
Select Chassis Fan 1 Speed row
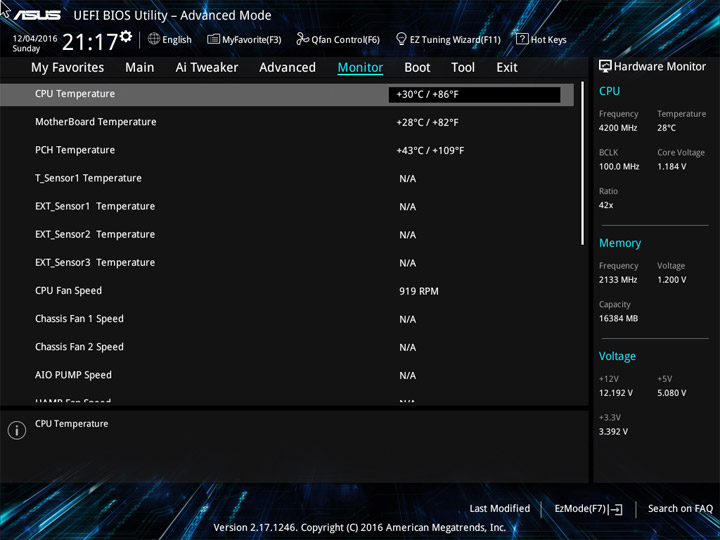click(287, 319)
